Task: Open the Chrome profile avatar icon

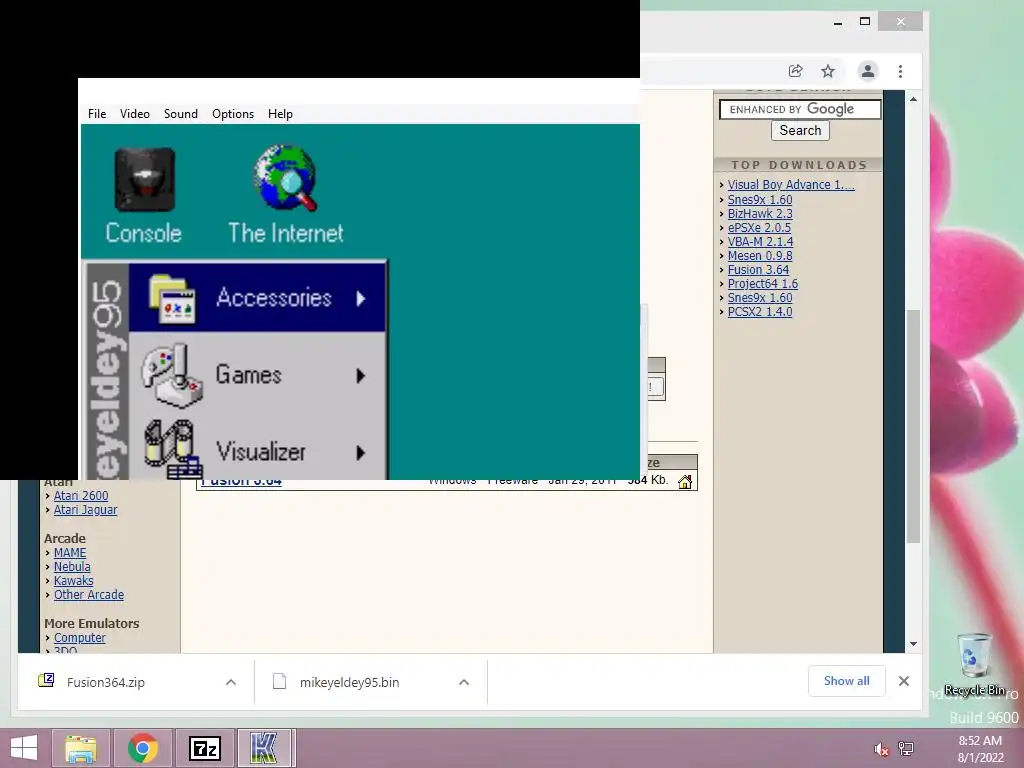Action: (x=868, y=71)
